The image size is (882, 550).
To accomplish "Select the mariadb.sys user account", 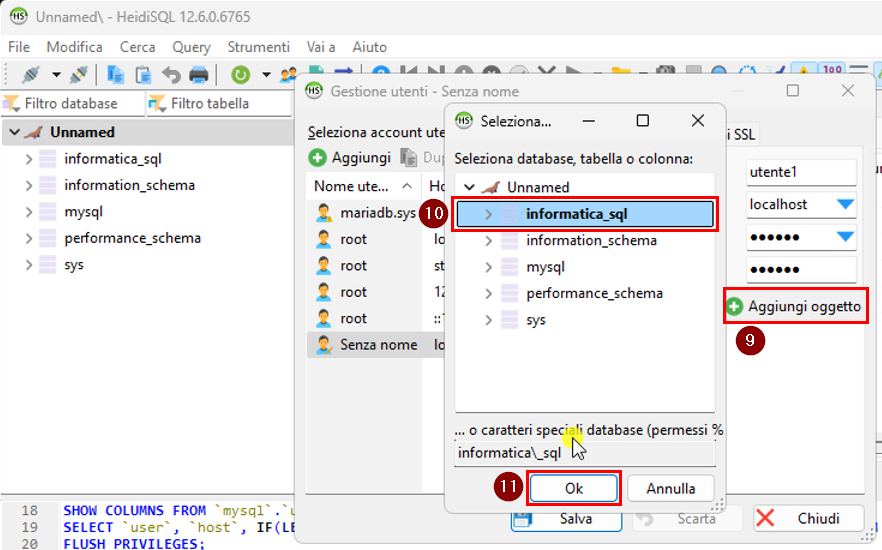I will tap(378, 213).
